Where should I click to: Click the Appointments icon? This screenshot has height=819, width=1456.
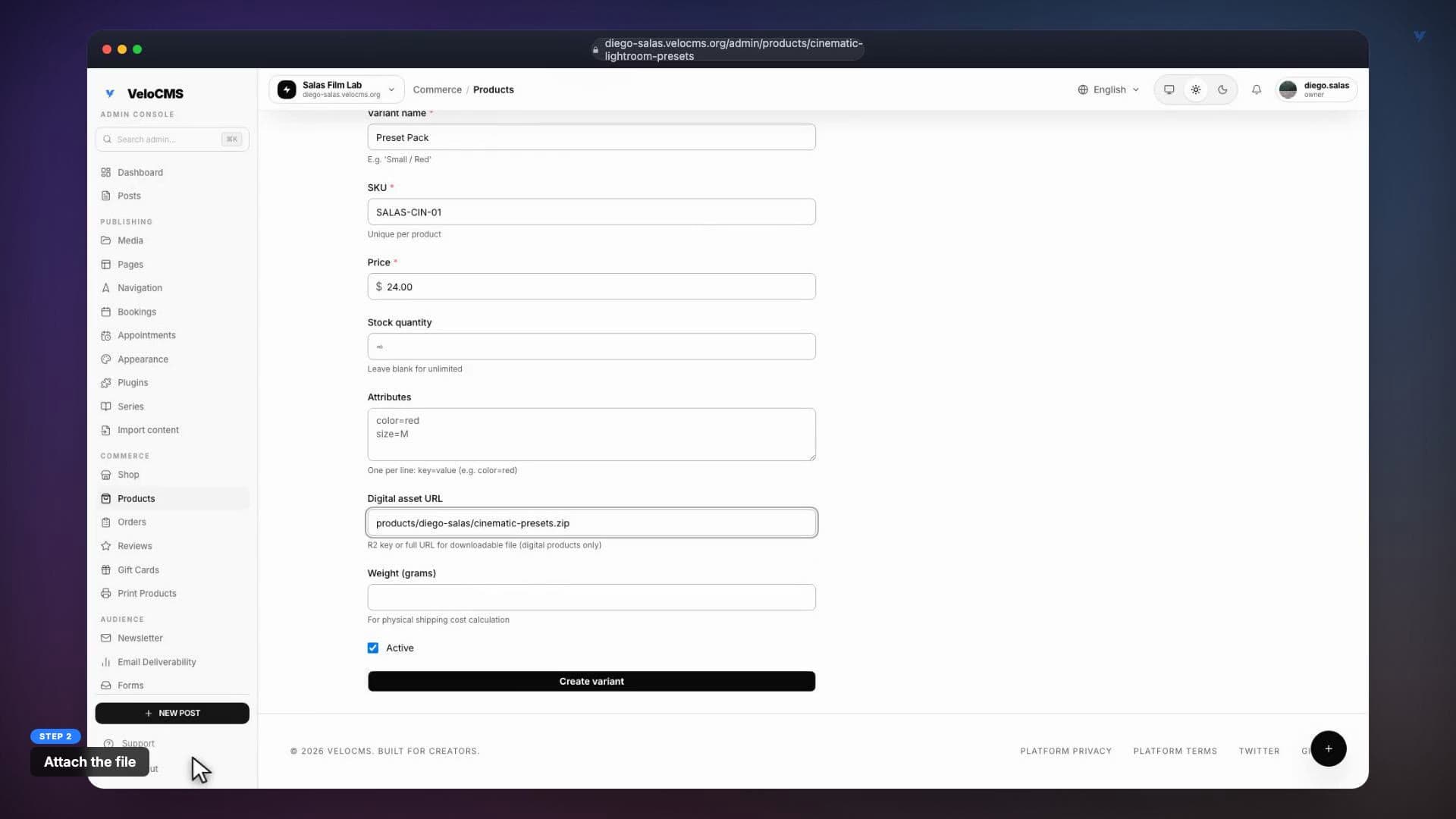[x=106, y=335]
